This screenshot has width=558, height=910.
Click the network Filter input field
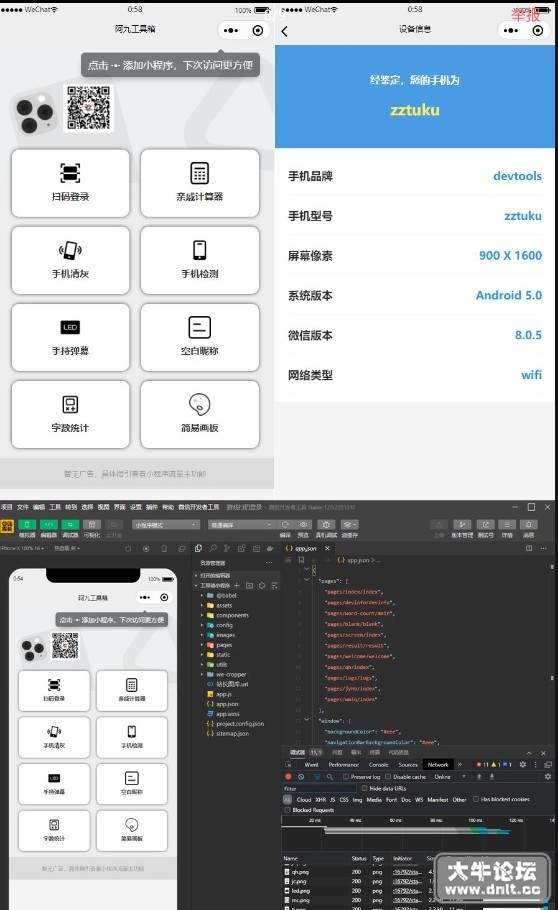coord(319,788)
